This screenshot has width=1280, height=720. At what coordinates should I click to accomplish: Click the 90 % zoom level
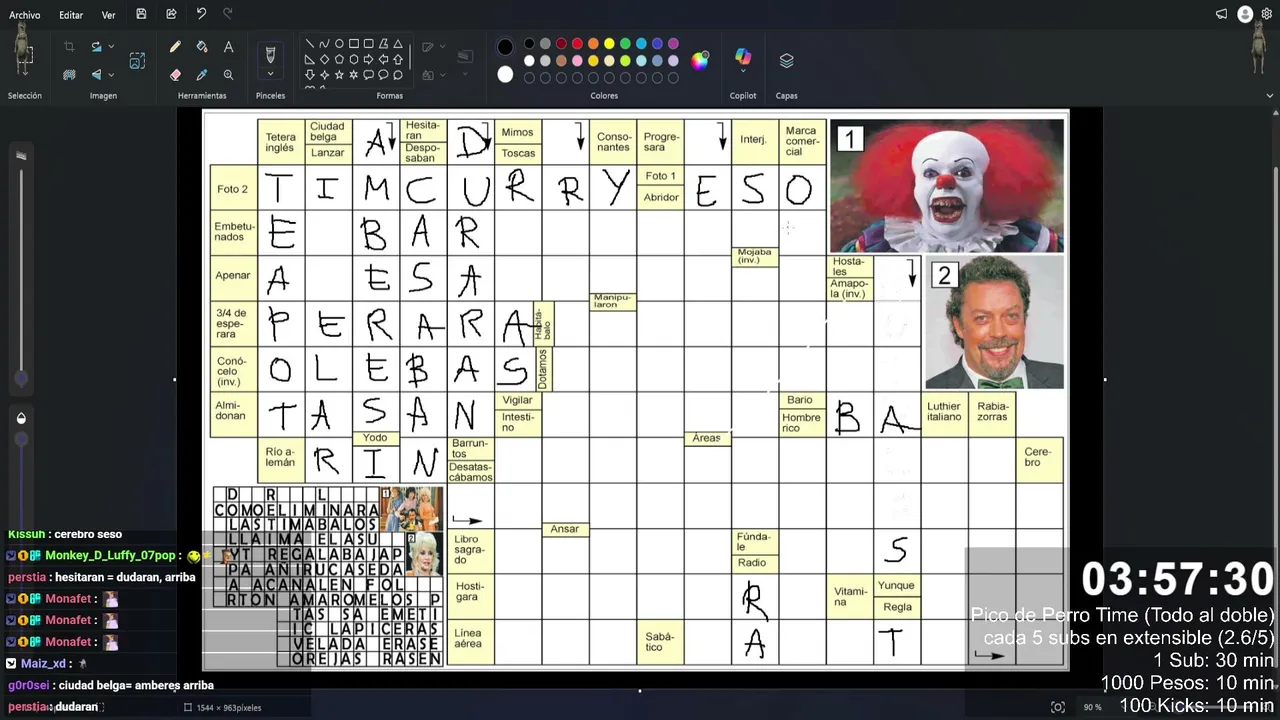coord(1092,707)
